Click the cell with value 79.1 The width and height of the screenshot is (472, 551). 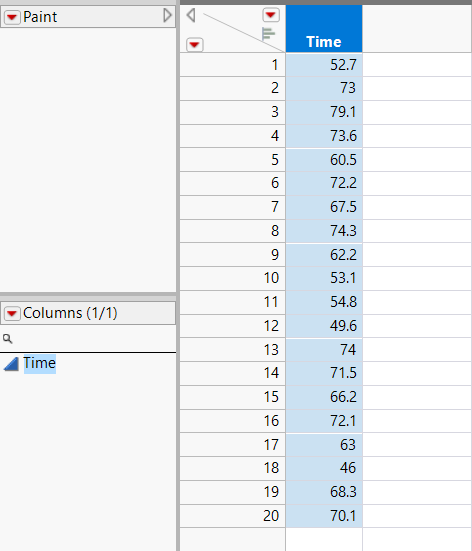pyautogui.click(x=324, y=112)
